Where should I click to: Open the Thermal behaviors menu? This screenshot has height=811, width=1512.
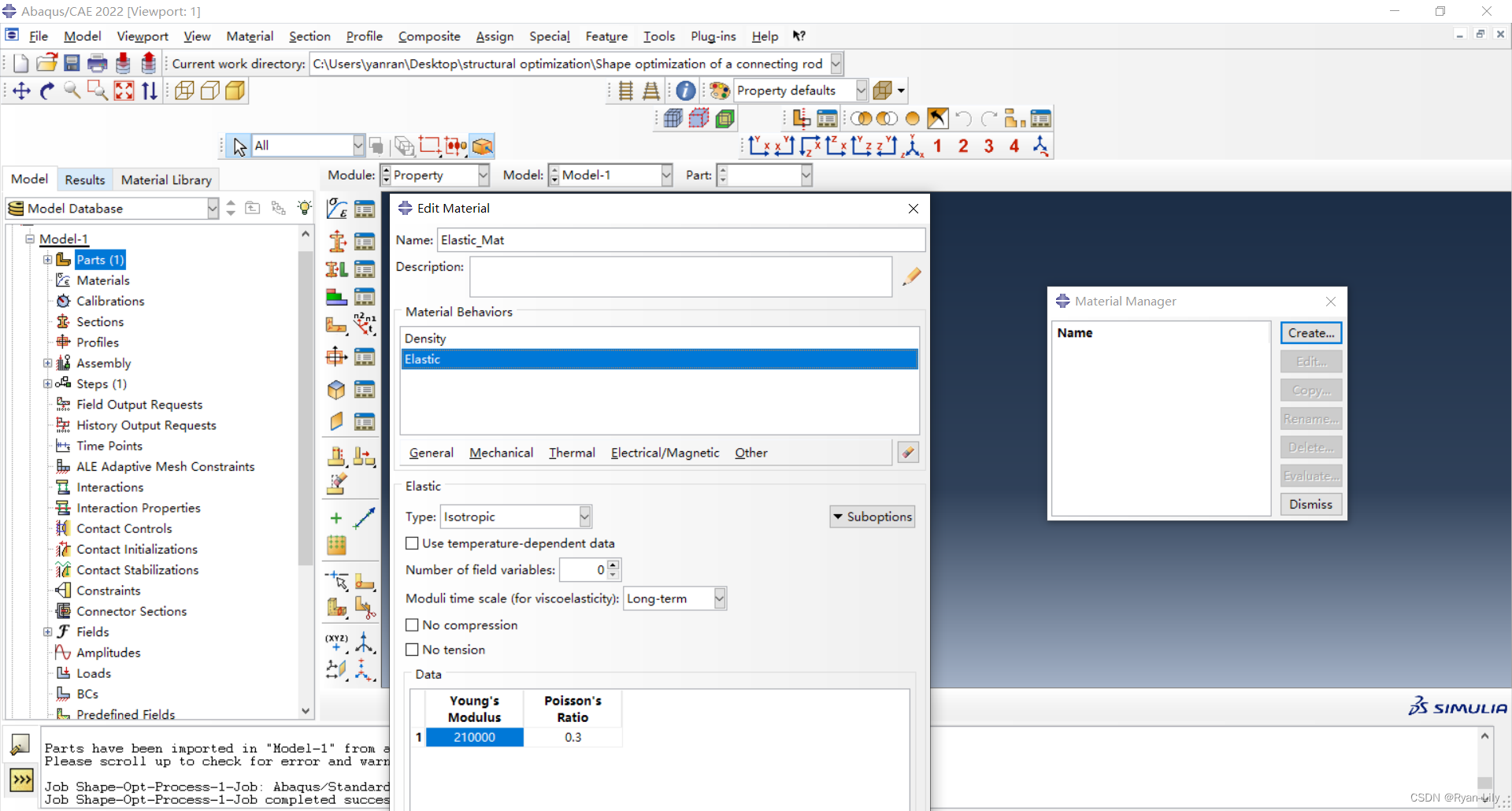pyautogui.click(x=572, y=453)
